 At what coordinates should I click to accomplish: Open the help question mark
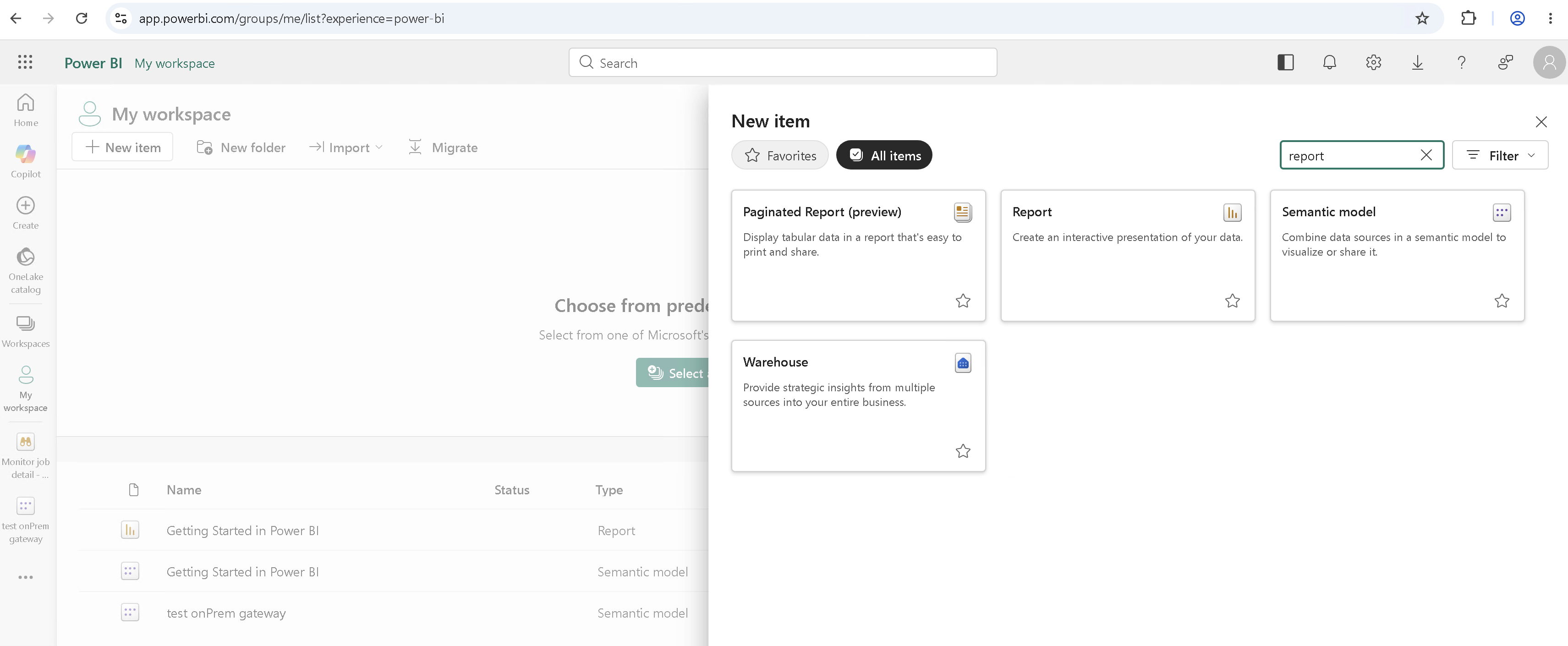point(1461,62)
